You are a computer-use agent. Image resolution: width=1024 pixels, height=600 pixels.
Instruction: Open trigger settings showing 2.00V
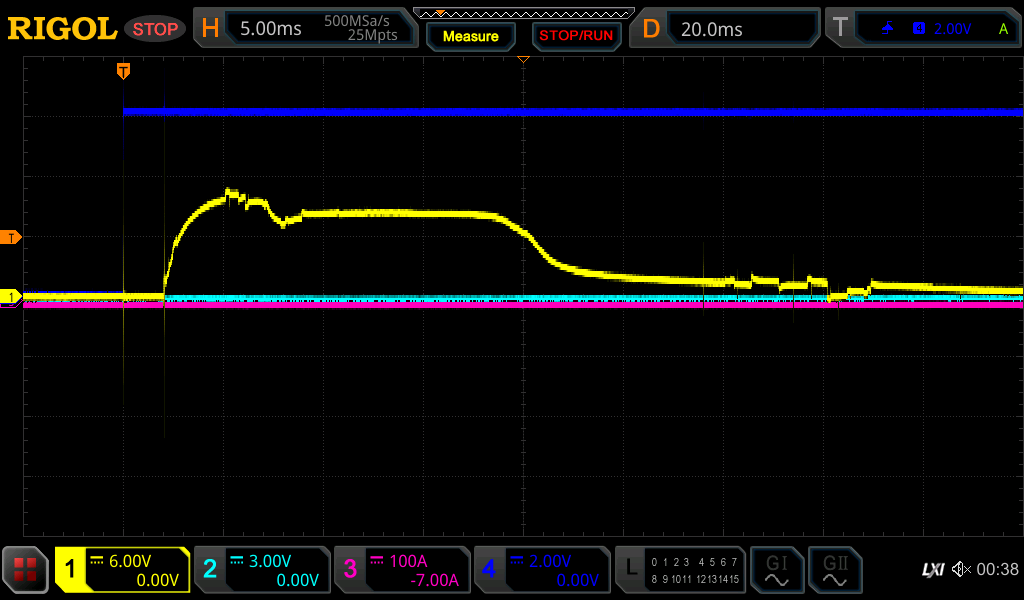[922, 29]
